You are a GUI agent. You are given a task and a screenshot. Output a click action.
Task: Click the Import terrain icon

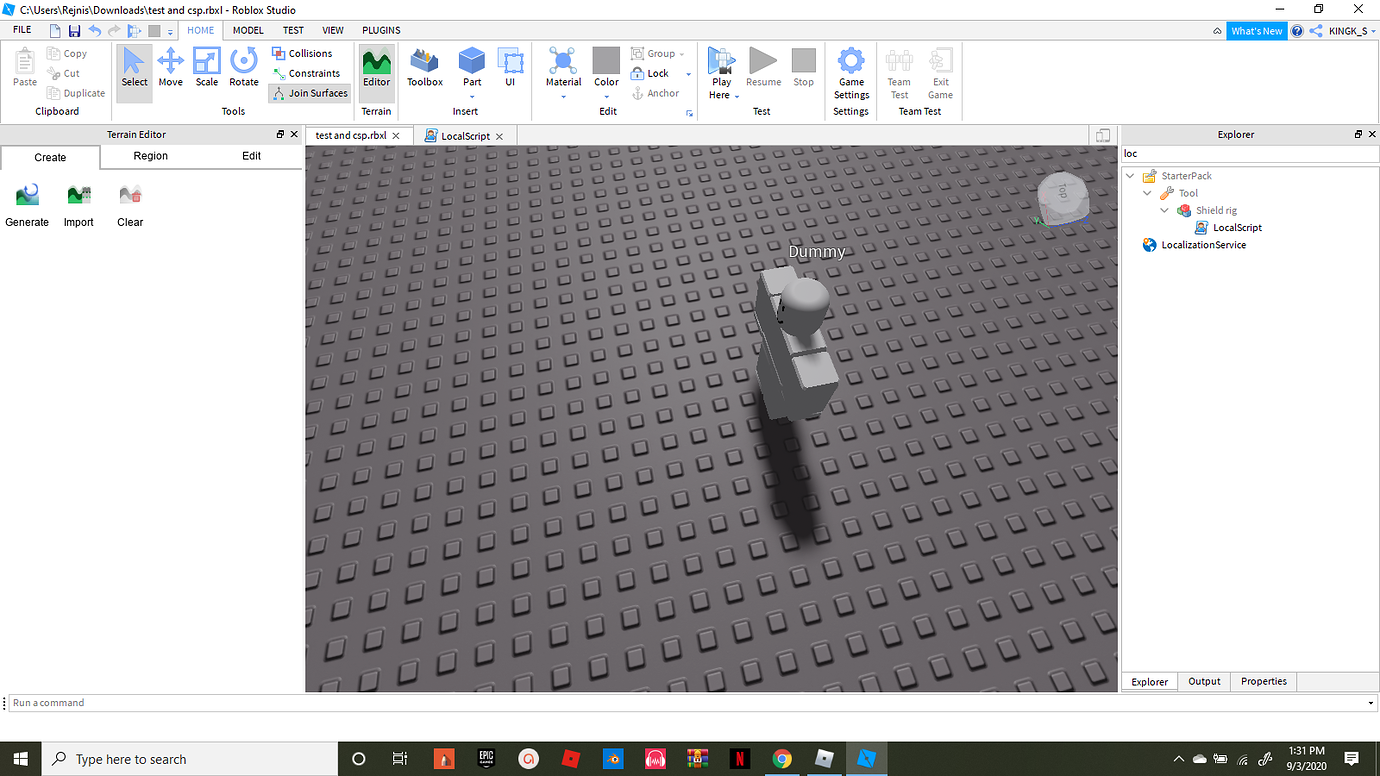79,194
